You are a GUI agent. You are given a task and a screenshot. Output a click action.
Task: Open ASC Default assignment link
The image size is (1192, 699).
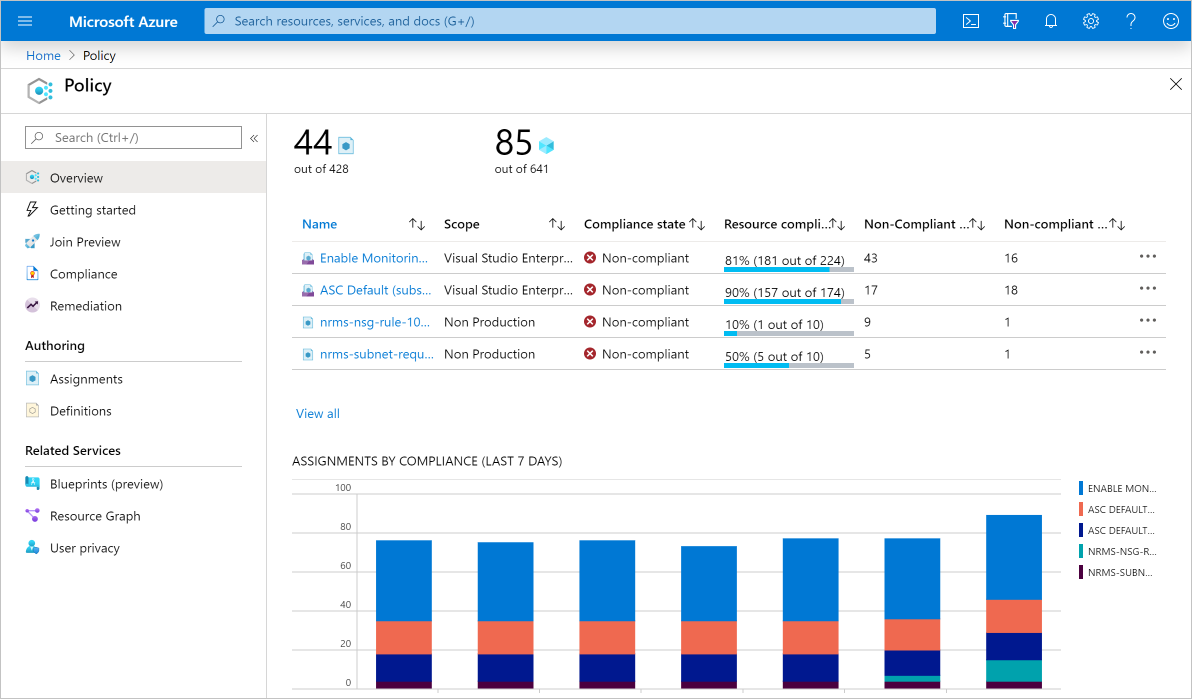coord(376,291)
